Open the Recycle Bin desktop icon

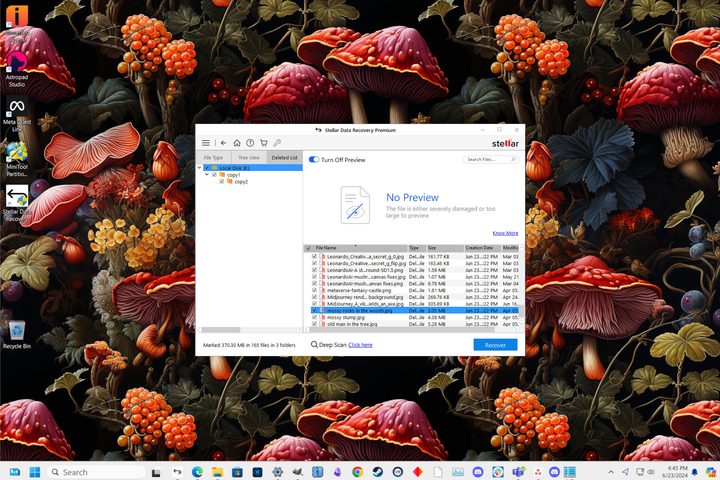click(17, 334)
